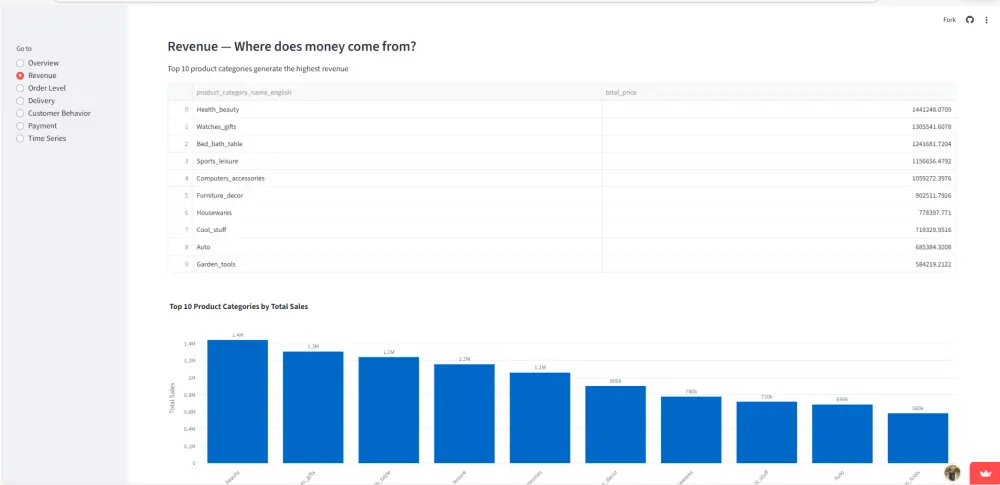
Task: Select the 584219.2122 price cell
Action: [779, 264]
